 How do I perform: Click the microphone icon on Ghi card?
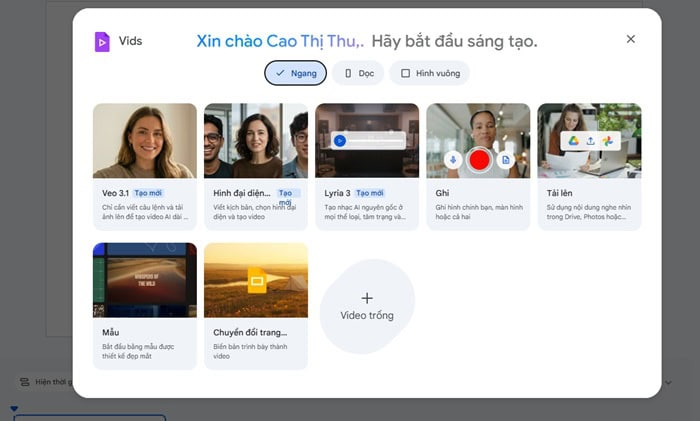coord(453,159)
